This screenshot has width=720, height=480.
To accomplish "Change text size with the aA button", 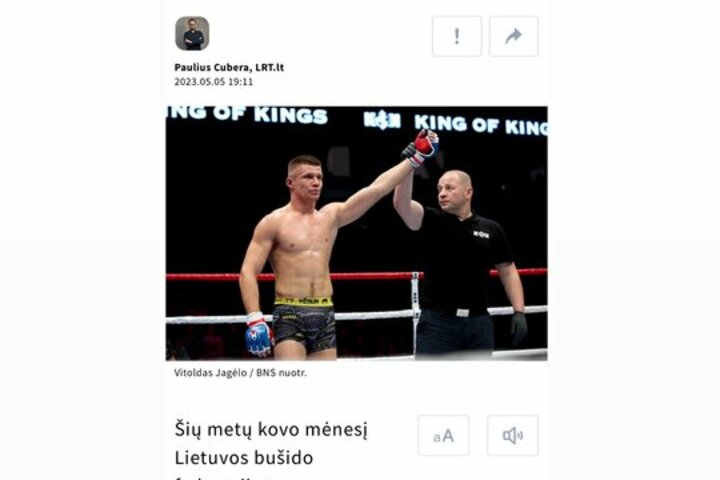I will point(443,435).
